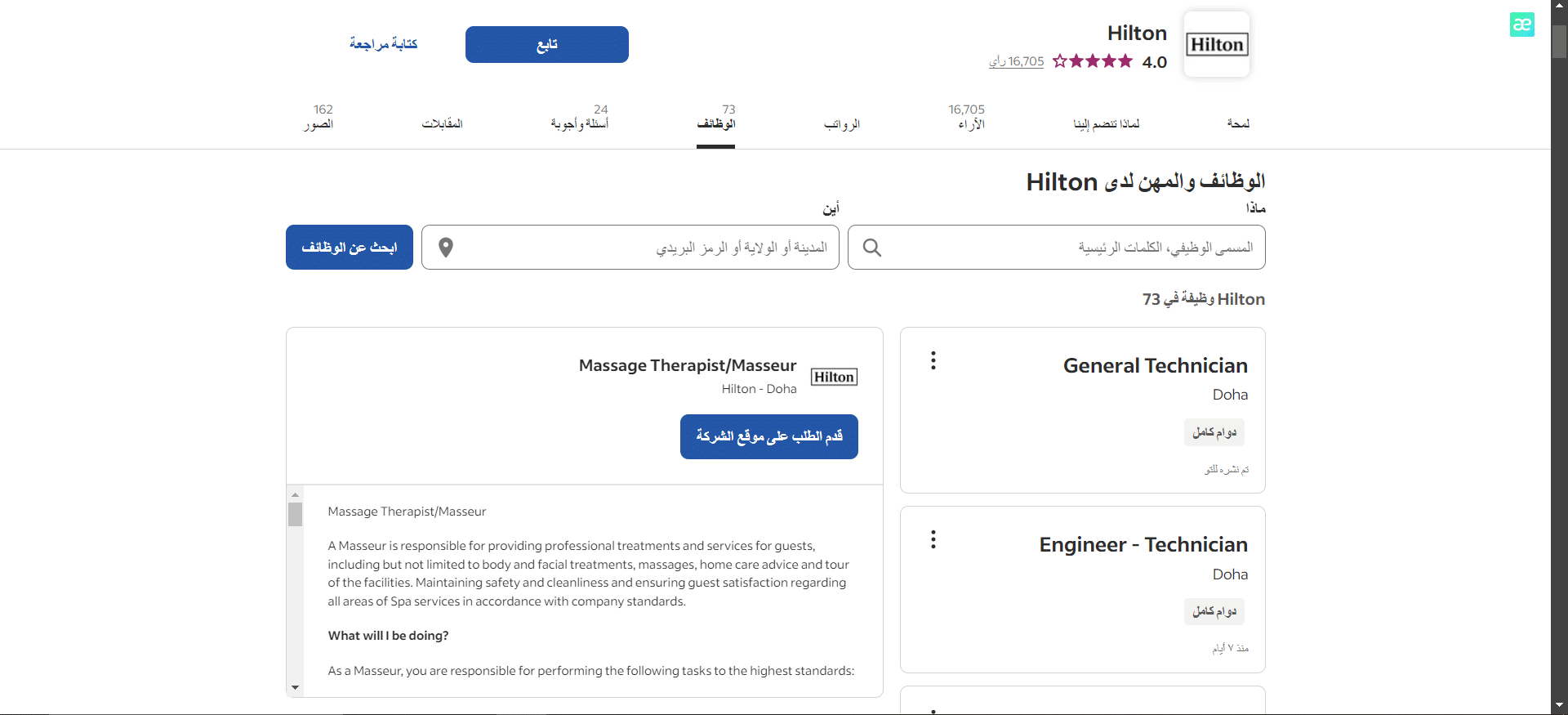The width and height of the screenshot is (1568, 715).
Task: Click the Hilton company name heading
Action: (1137, 34)
